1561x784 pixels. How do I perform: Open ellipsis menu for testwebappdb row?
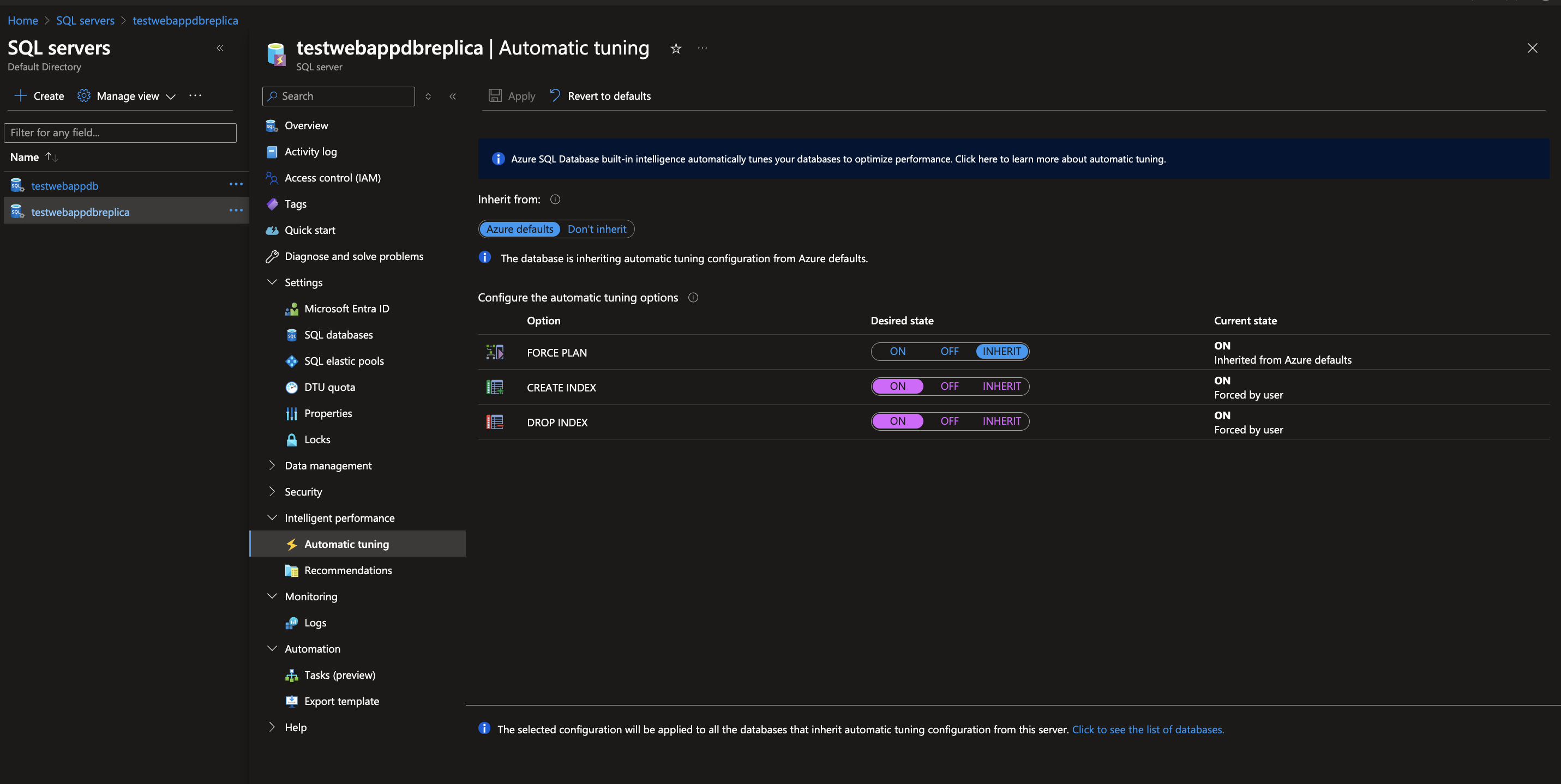point(236,184)
